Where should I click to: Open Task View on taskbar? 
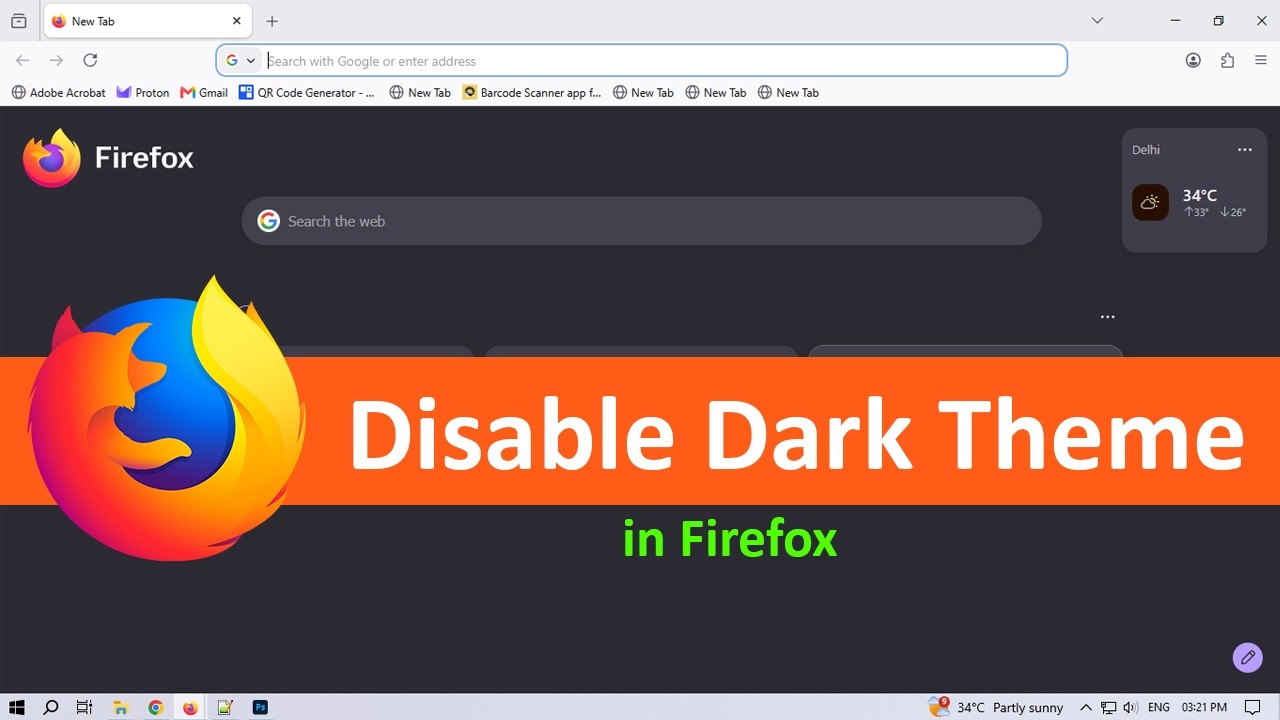click(x=85, y=707)
